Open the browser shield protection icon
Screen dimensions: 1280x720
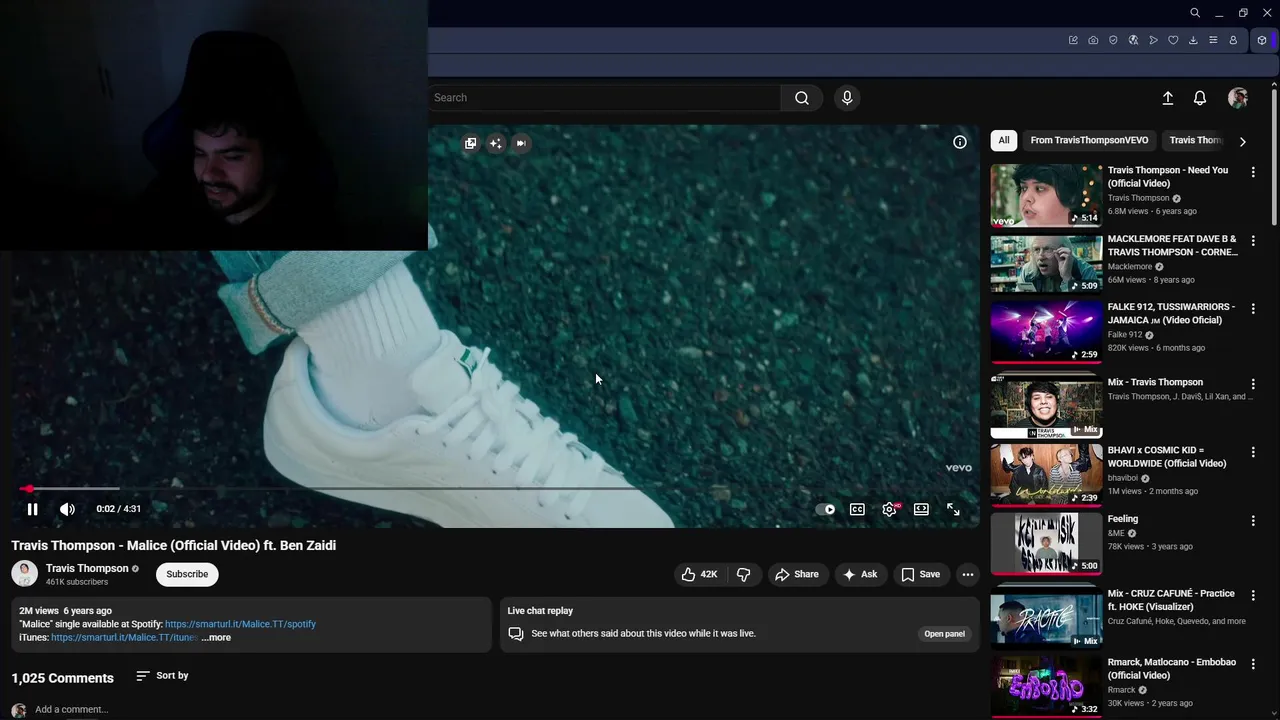[1113, 40]
